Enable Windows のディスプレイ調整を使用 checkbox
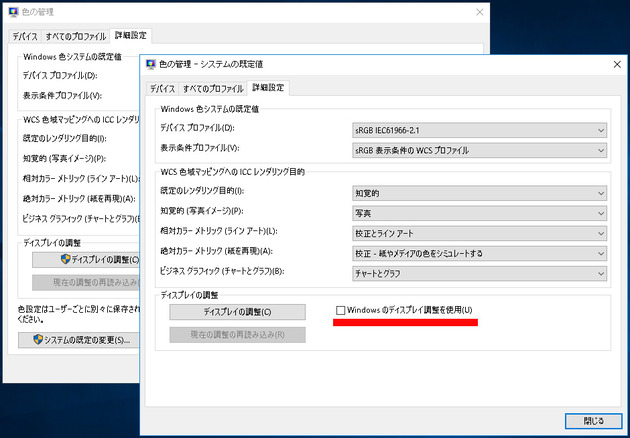The image size is (630, 438). [341, 310]
